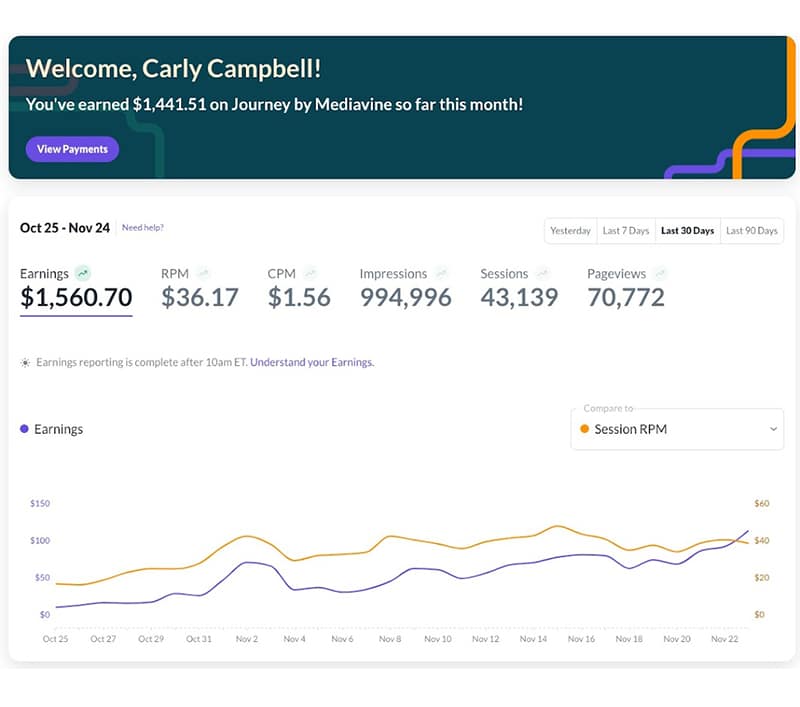Select the Yesterday date range
Image resolution: width=800 pixels, height=707 pixels.
[x=570, y=231]
